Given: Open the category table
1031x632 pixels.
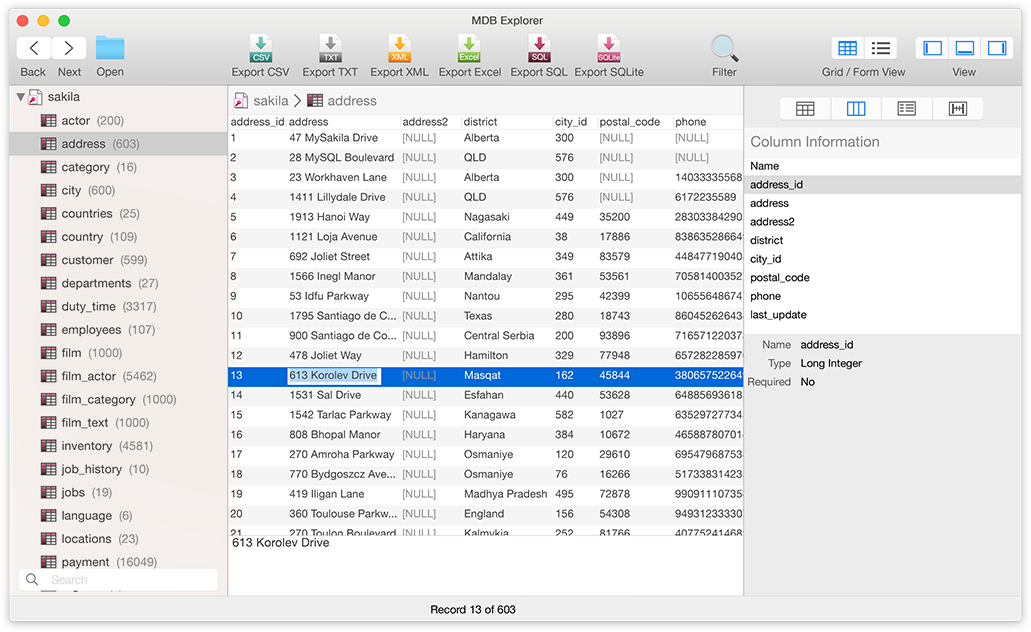Looking at the screenshot, I should [118, 167].
